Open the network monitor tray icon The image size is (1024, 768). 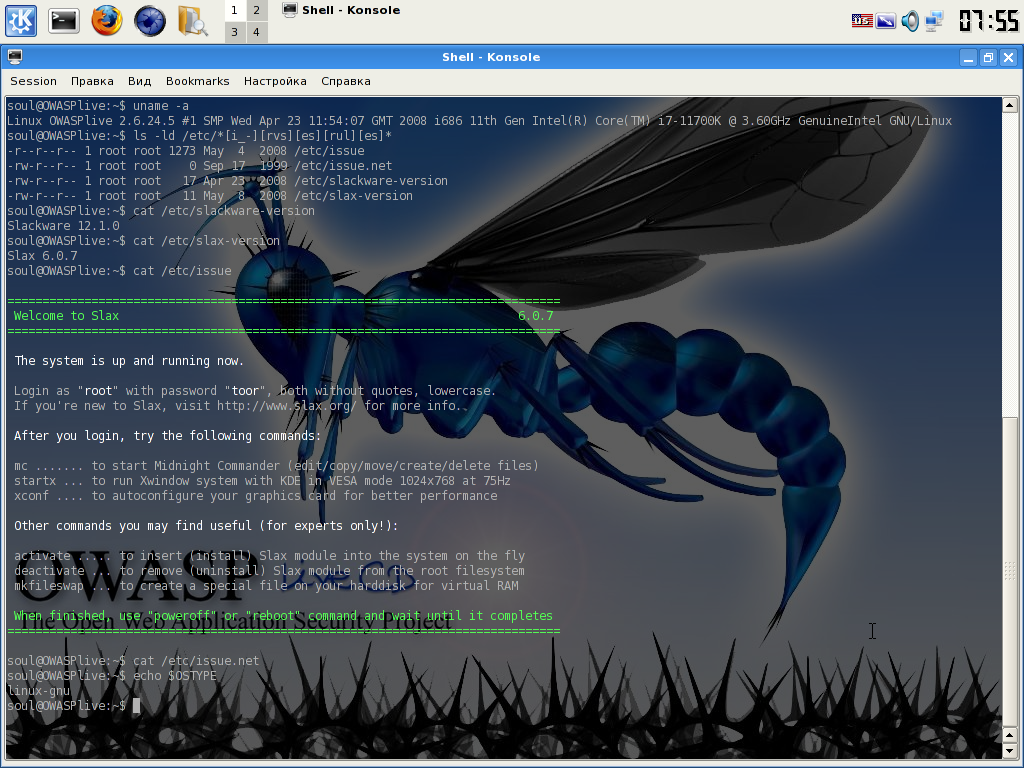point(934,21)
